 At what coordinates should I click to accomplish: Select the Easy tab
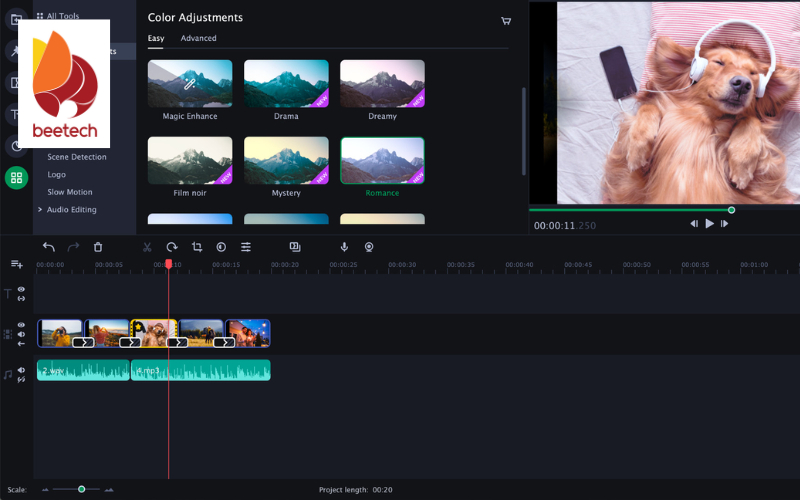[x=156, y=38]
